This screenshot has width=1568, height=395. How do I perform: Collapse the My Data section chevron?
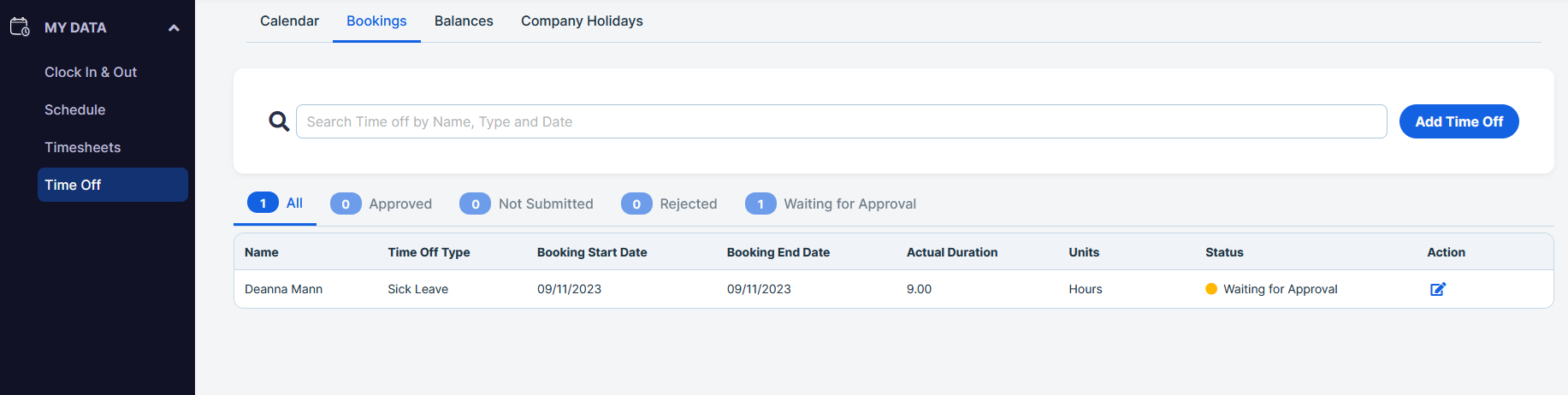(x=174, y=28)
